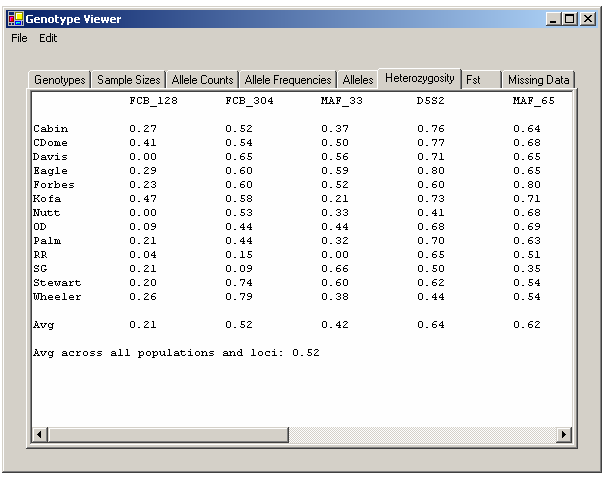Viewport: 603px width, 478px height.
Task: Show the Allele Counts tab
Action: click(203, 80)
